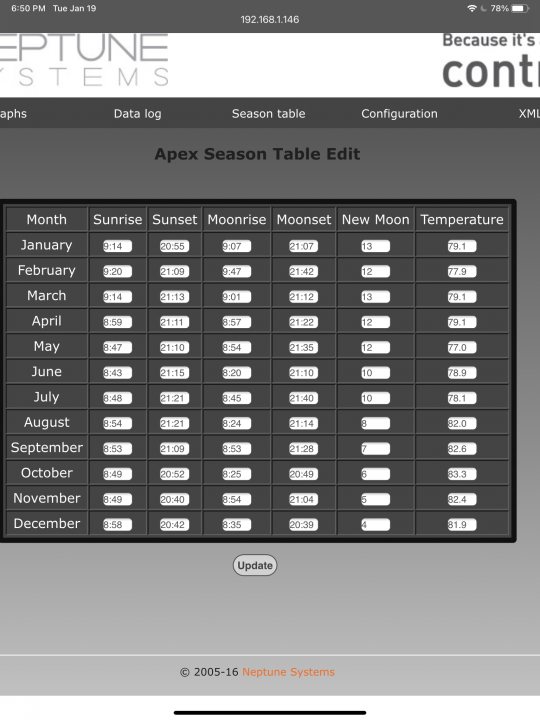The height and width of the screenshot is (720, 540).
Task: Edit November New Moon field
Action: (x=375, y=499)
